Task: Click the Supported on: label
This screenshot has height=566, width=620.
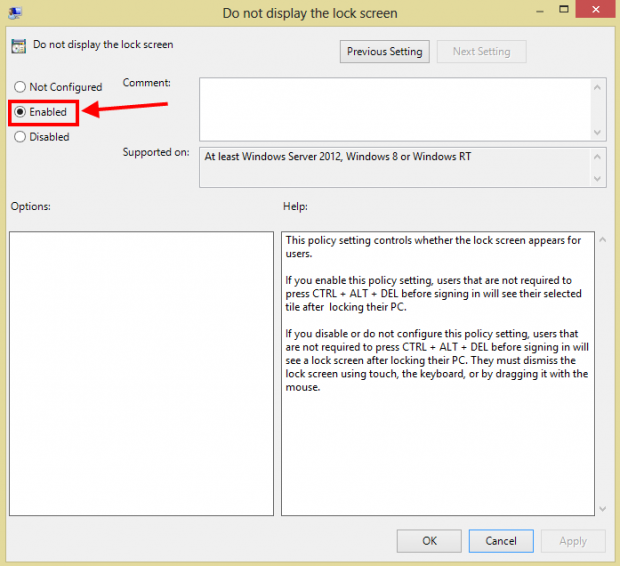Action: click(156, 152)
